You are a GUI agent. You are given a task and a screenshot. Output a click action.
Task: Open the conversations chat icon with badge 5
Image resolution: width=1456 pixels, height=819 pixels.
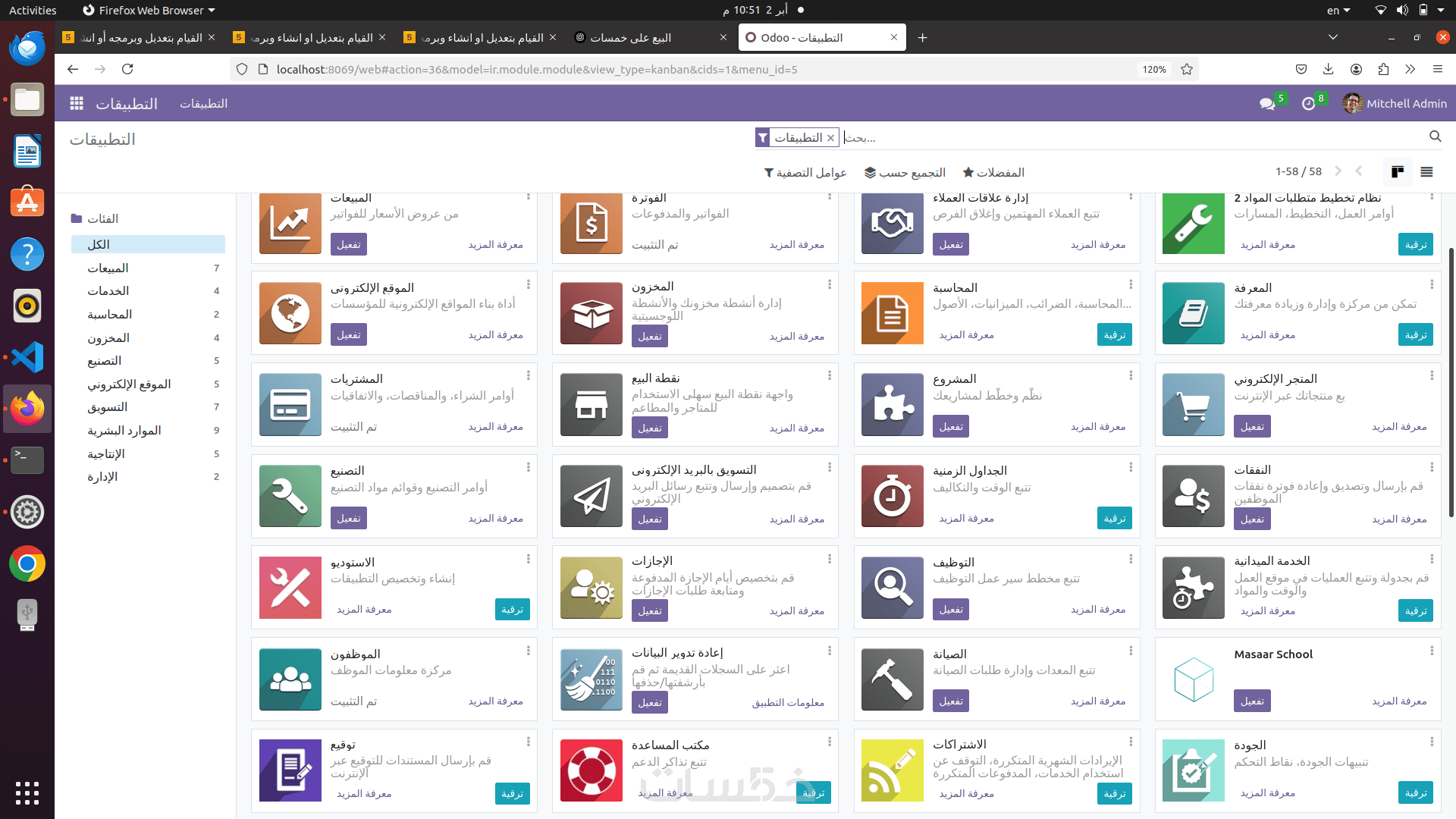click(x=1266, y=104)
